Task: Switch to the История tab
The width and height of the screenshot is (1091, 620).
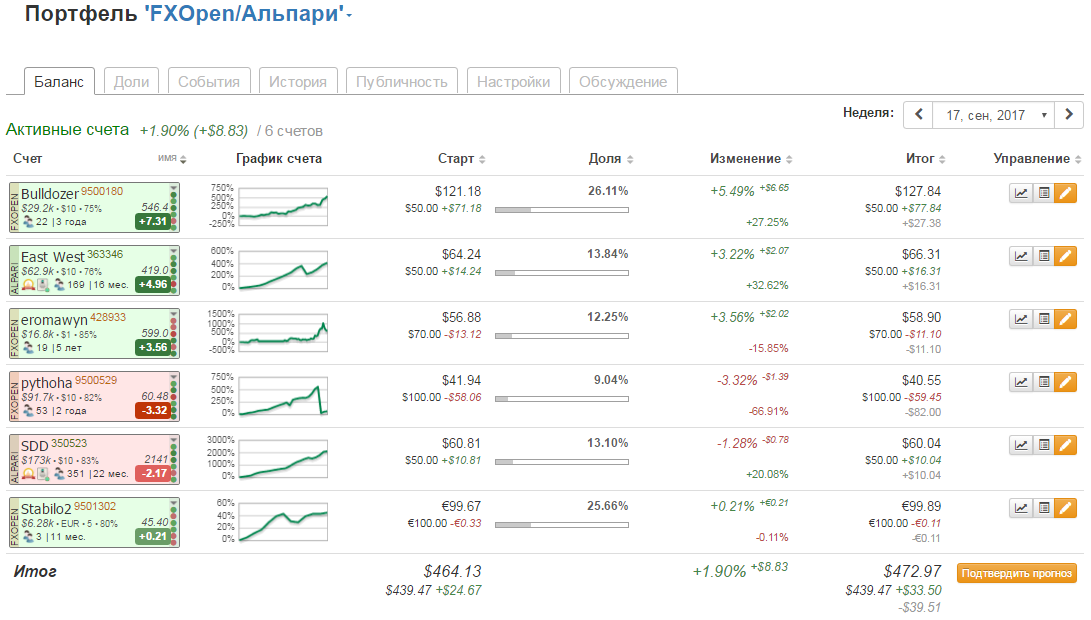Action: 298,82
